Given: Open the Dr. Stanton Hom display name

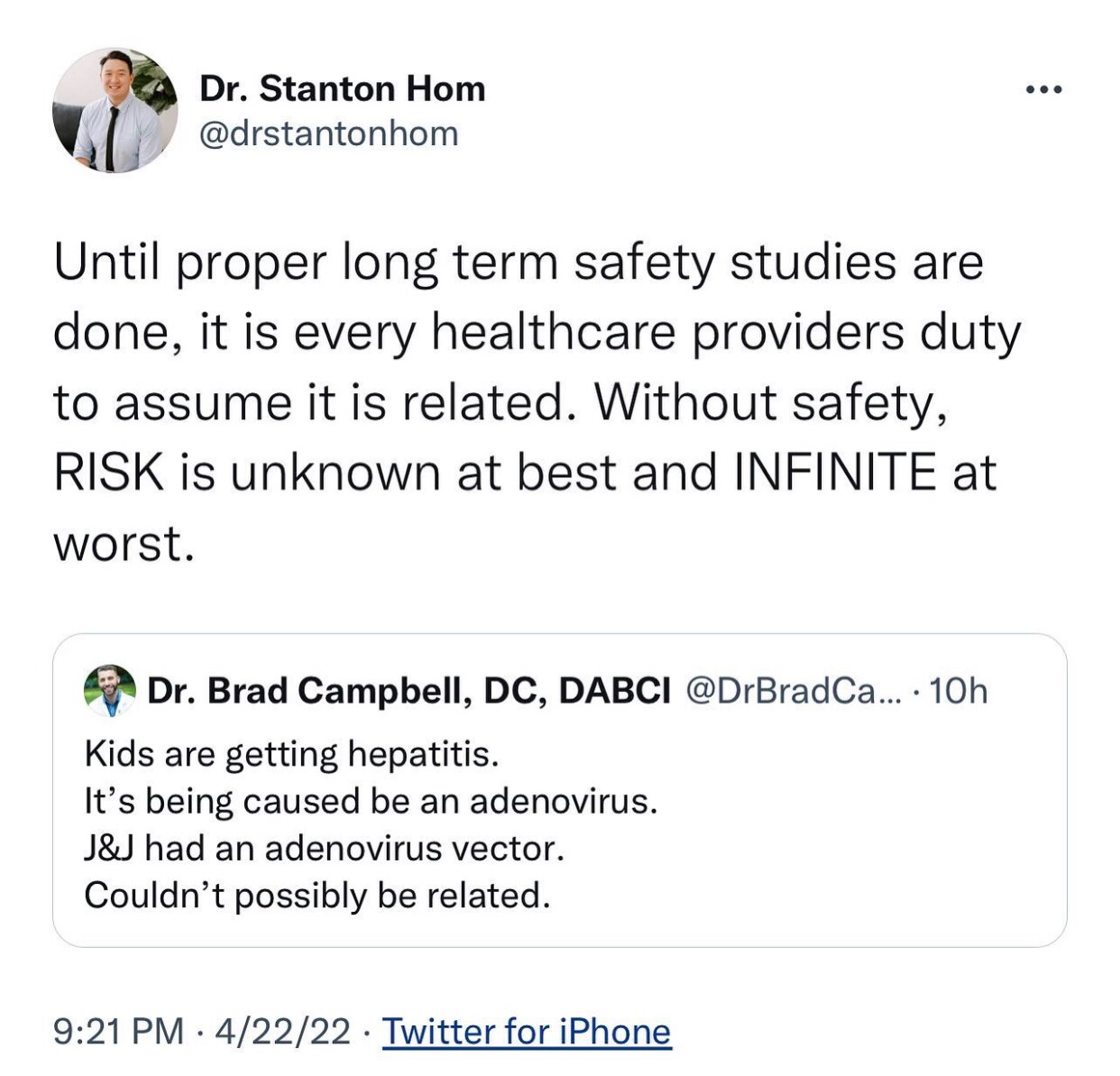Looking at the screenshot, I should pos(342,88).
